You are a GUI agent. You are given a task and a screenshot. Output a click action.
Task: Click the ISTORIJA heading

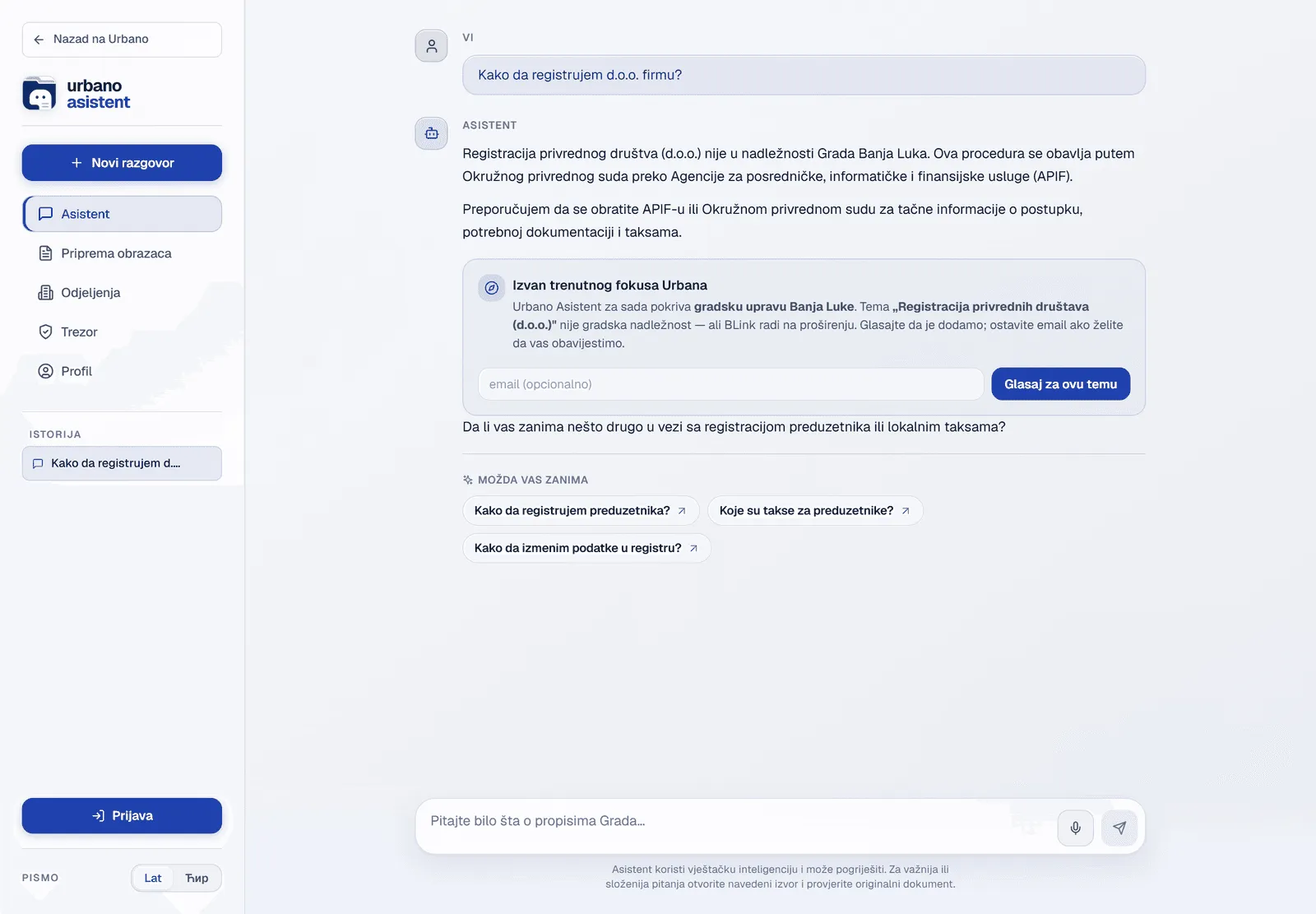[x=55, y=434]
